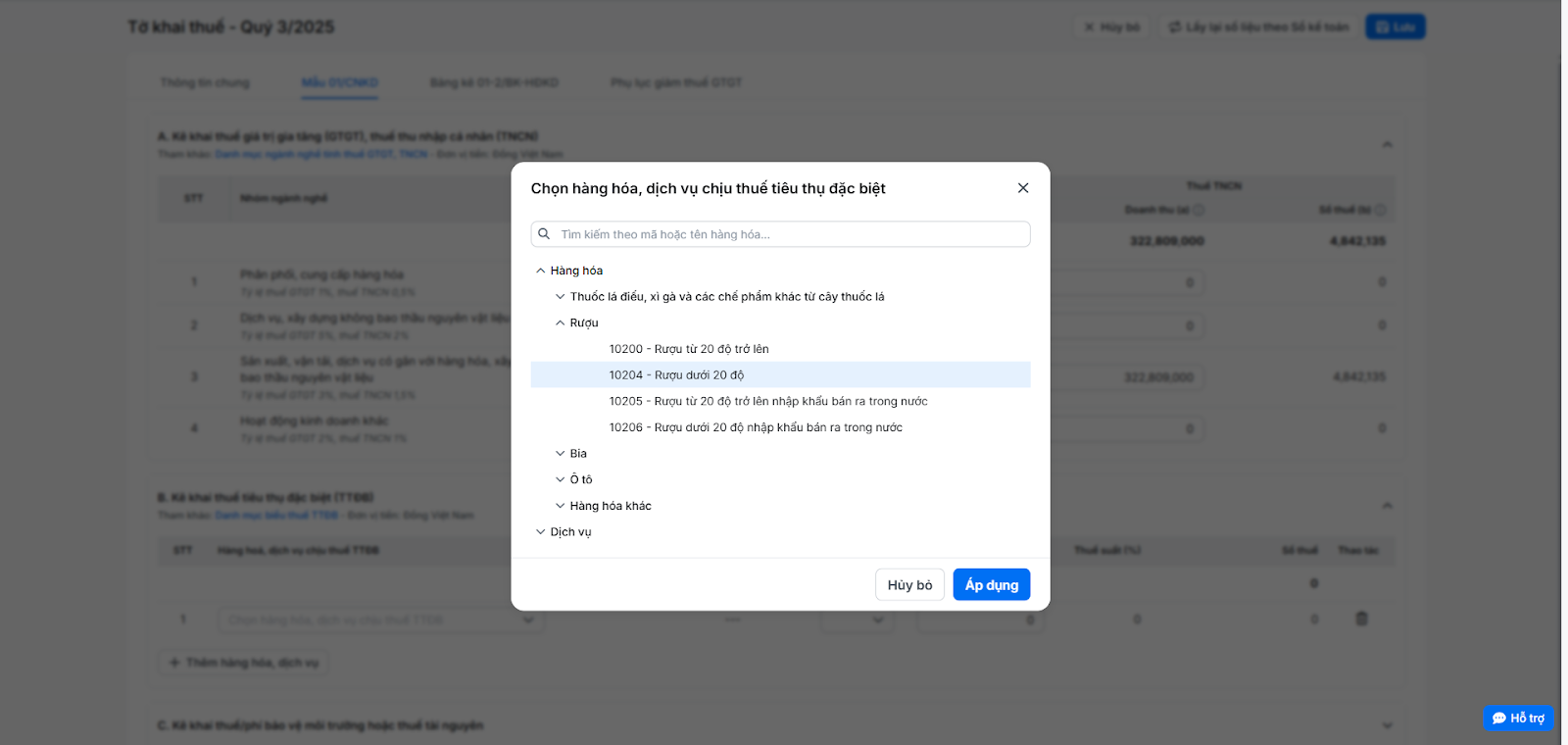Expand the Ô tô category

pos(560,479)
